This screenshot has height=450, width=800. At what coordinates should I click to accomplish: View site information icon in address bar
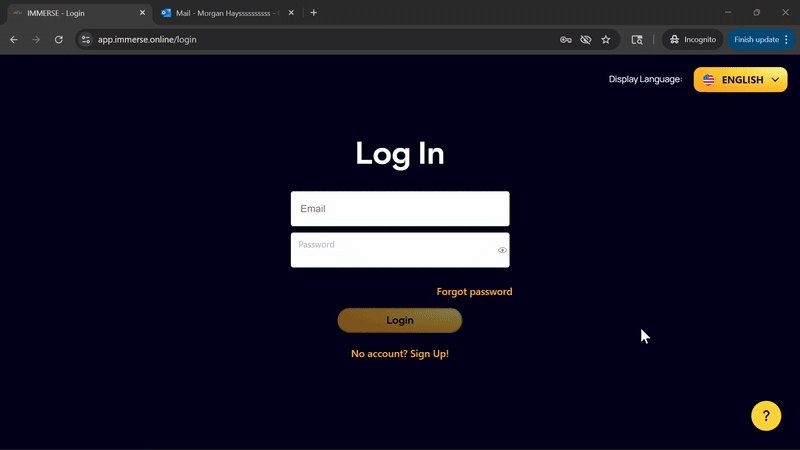coord(86,39)
